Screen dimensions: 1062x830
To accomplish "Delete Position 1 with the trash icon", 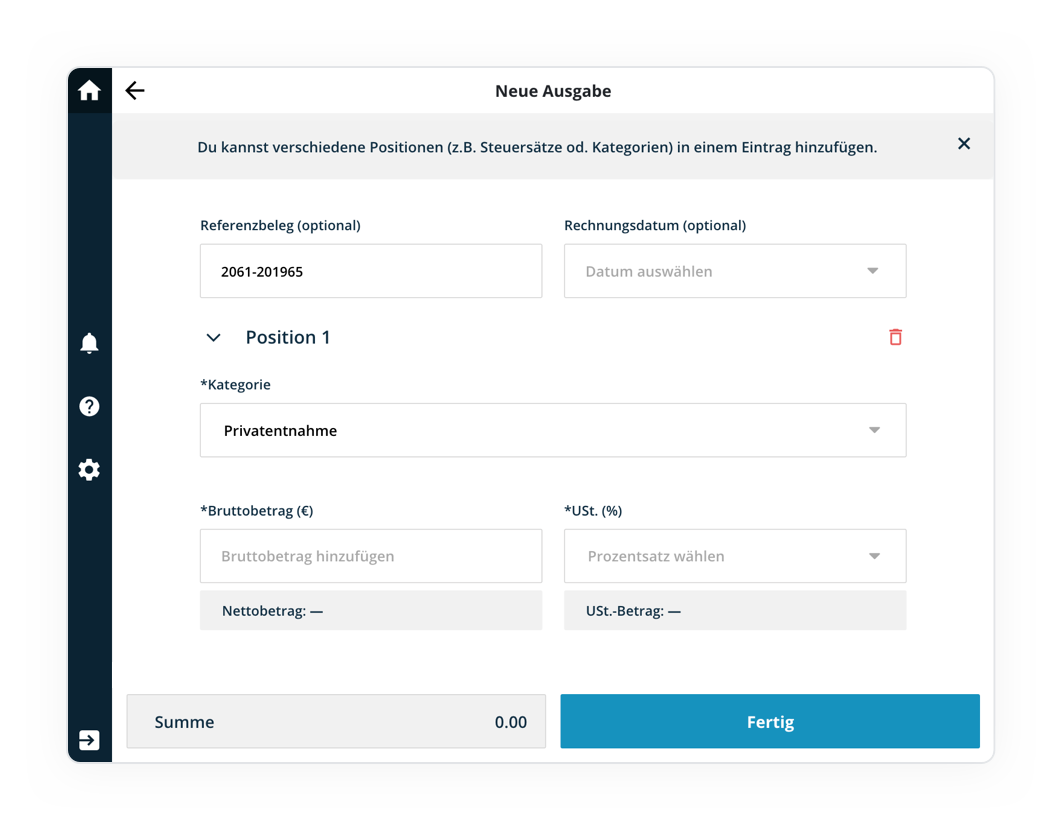I will [x=895, y=337].
